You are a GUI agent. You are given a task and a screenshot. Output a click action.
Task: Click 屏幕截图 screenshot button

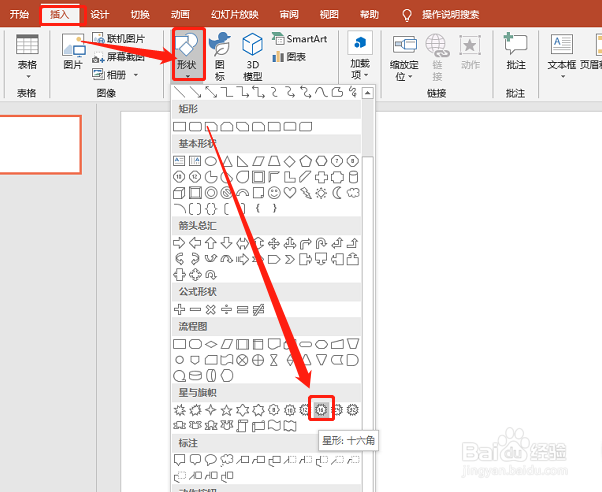pos(119,57)
